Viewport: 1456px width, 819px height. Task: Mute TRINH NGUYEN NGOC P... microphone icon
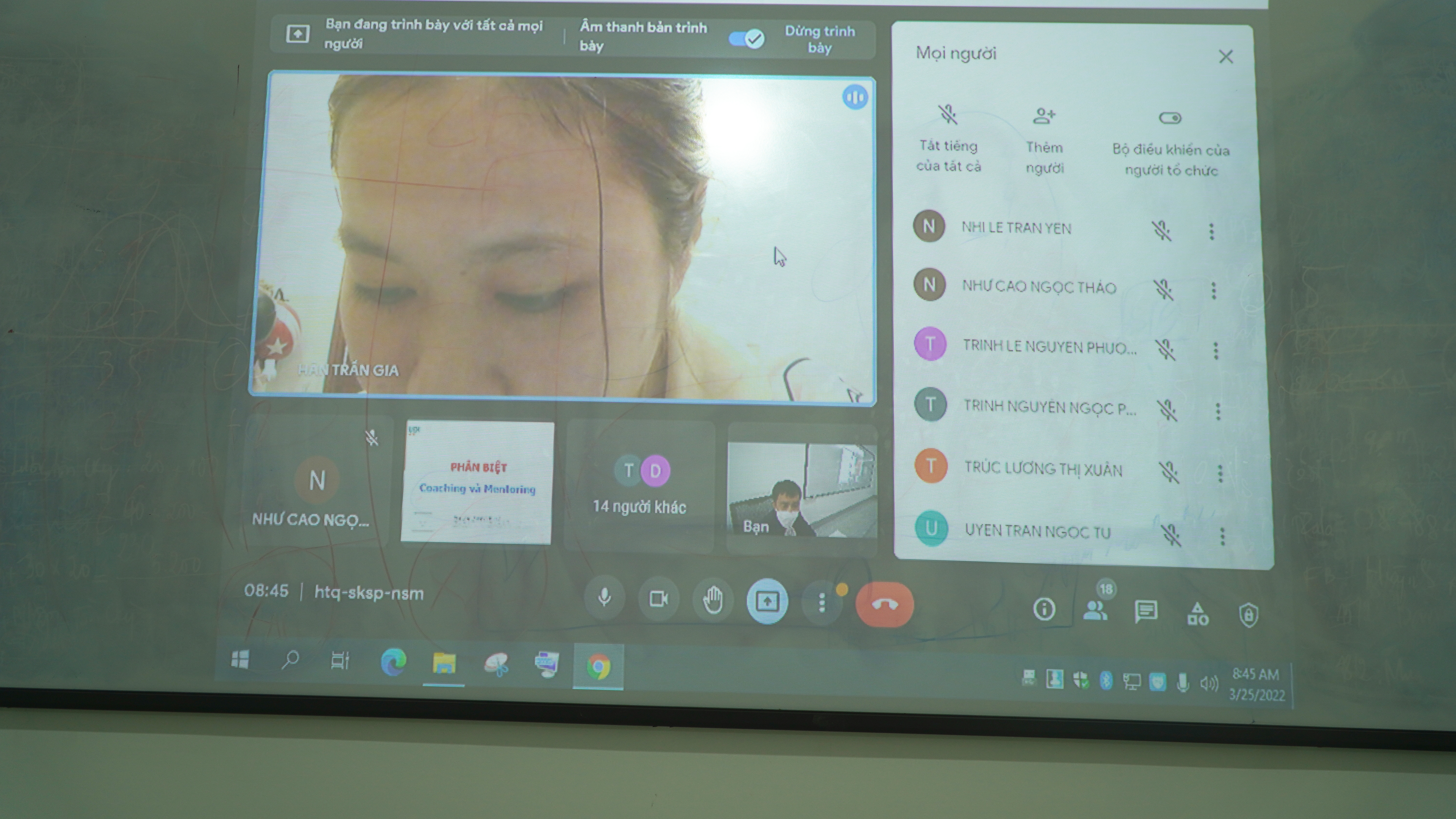1167,410
